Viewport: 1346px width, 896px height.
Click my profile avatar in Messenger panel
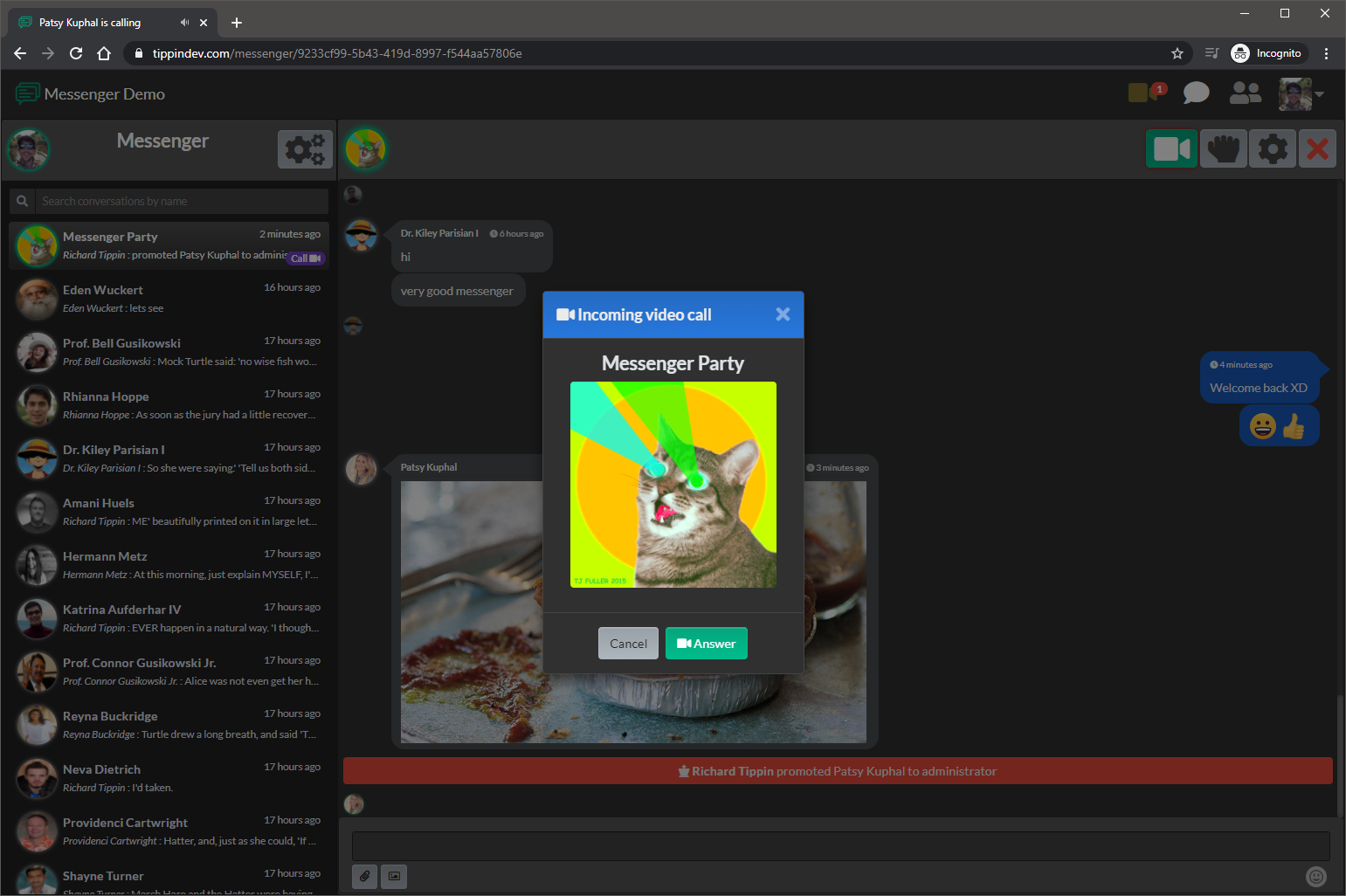(29, 149)
